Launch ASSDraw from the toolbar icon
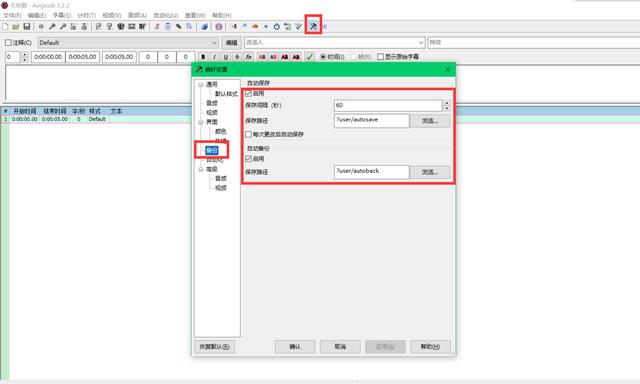 coord(219,27)
